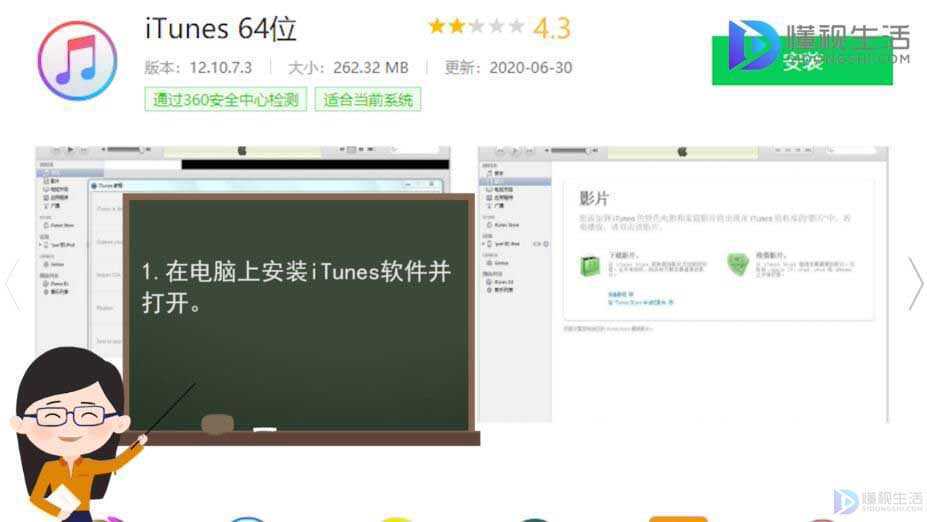Screen dimensions: 927x522
Task: Click the version text 12.10.7.3
Action: (x=221, y=67)
